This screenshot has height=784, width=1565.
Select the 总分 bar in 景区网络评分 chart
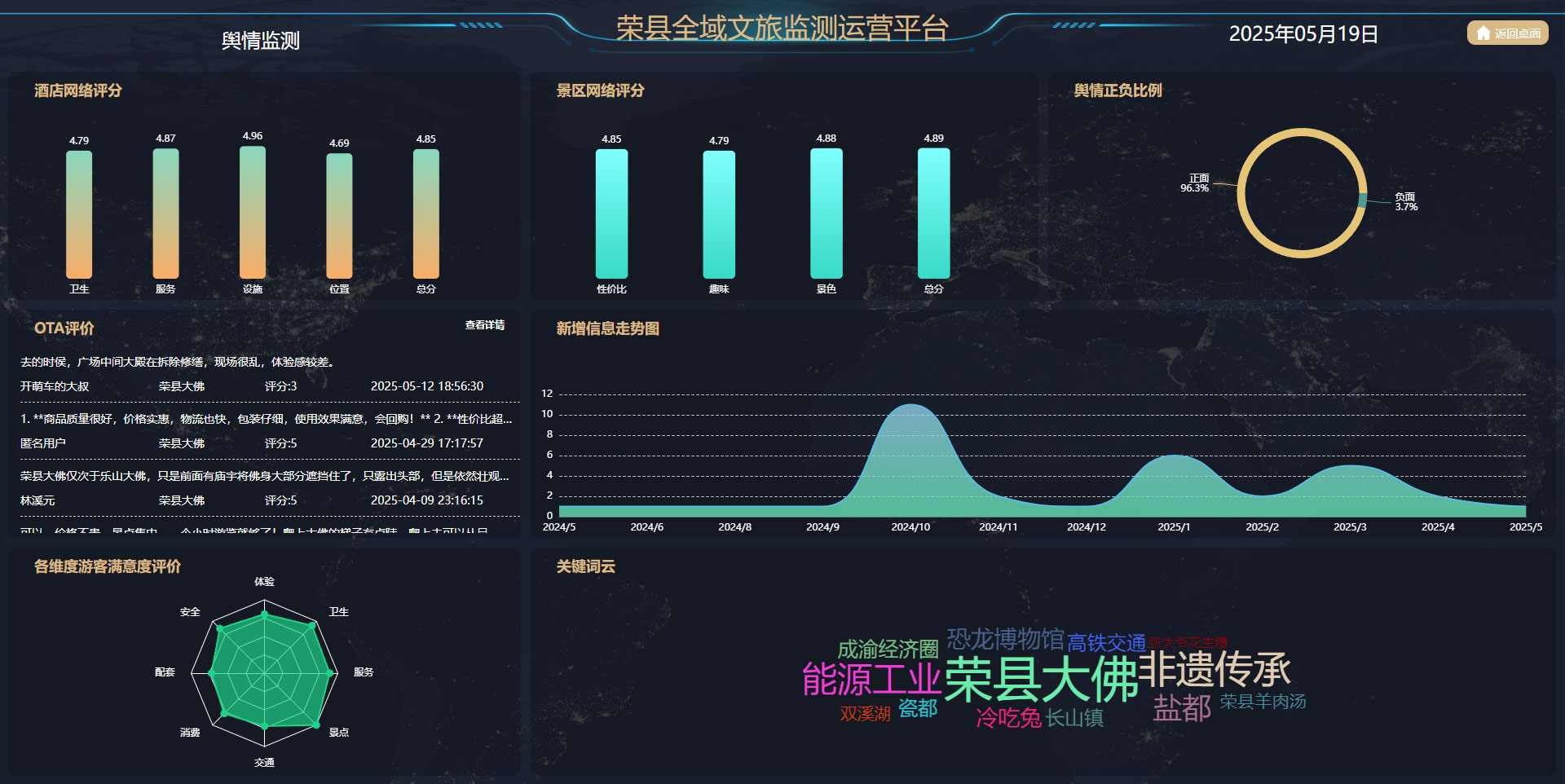[933, 212]
